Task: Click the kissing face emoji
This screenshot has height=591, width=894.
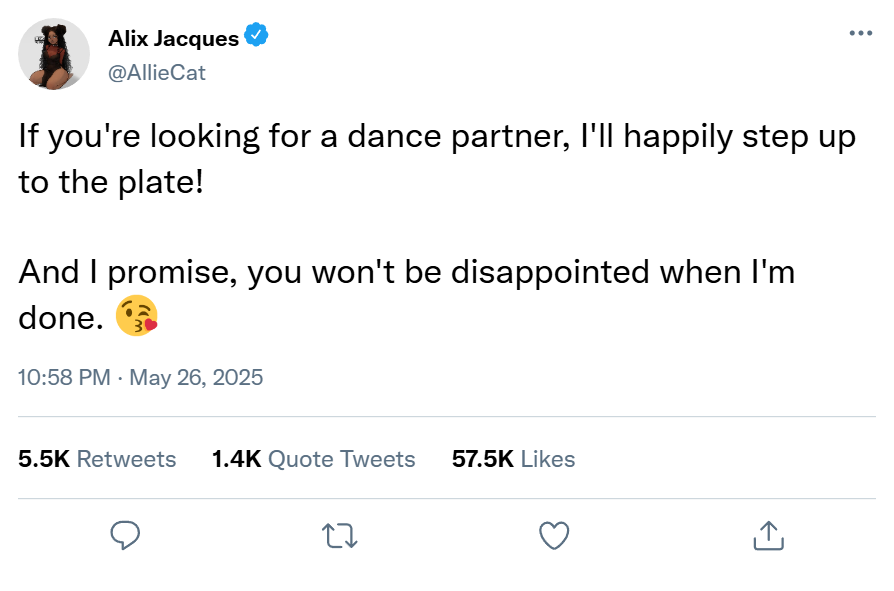Action: [137, 318]
